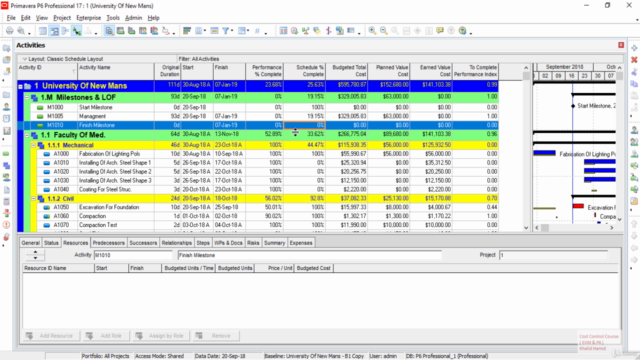Collapse the 1.M Milestones & LOF group
Screen dimensions: 640x360
point(27,98)
